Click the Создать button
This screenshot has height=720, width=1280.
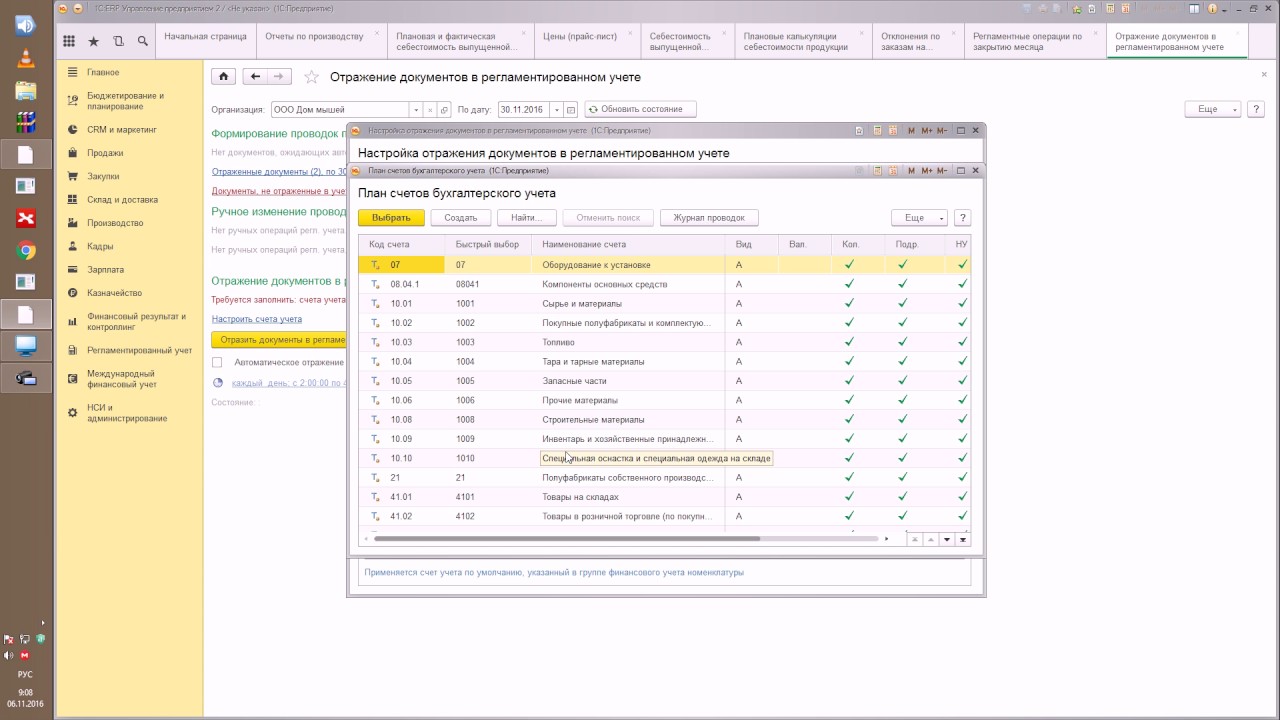(461, 217)
